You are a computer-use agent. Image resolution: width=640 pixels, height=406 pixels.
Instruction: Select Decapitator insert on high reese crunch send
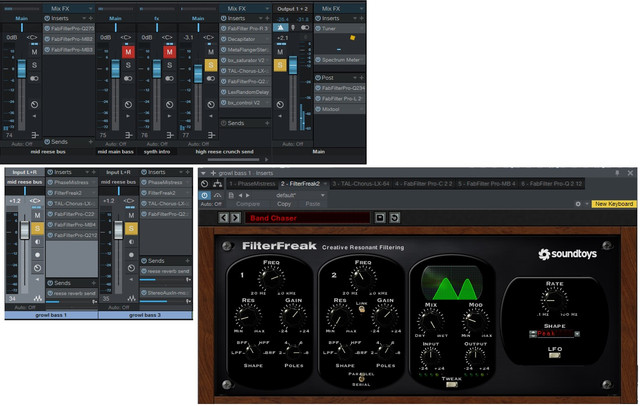click(245, 39)
